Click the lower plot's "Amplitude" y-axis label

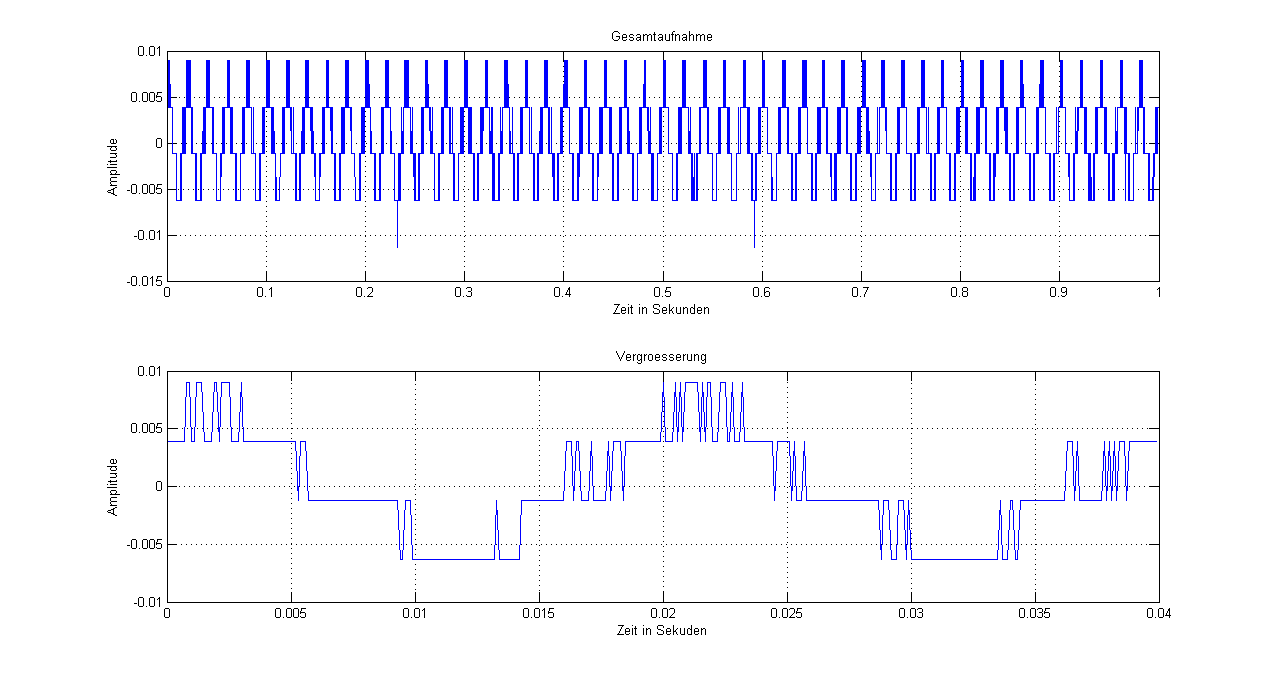coord(114,487)
